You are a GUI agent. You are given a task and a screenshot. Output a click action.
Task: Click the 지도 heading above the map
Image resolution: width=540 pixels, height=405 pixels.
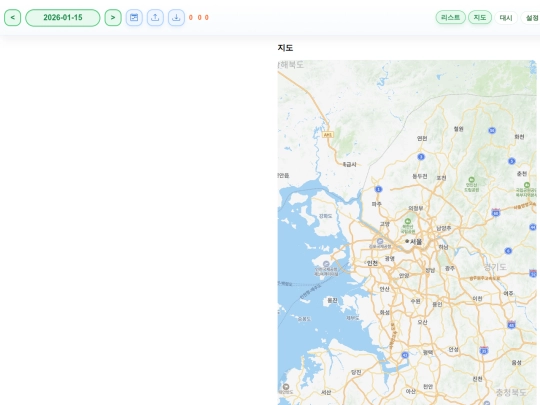(285, 48)
